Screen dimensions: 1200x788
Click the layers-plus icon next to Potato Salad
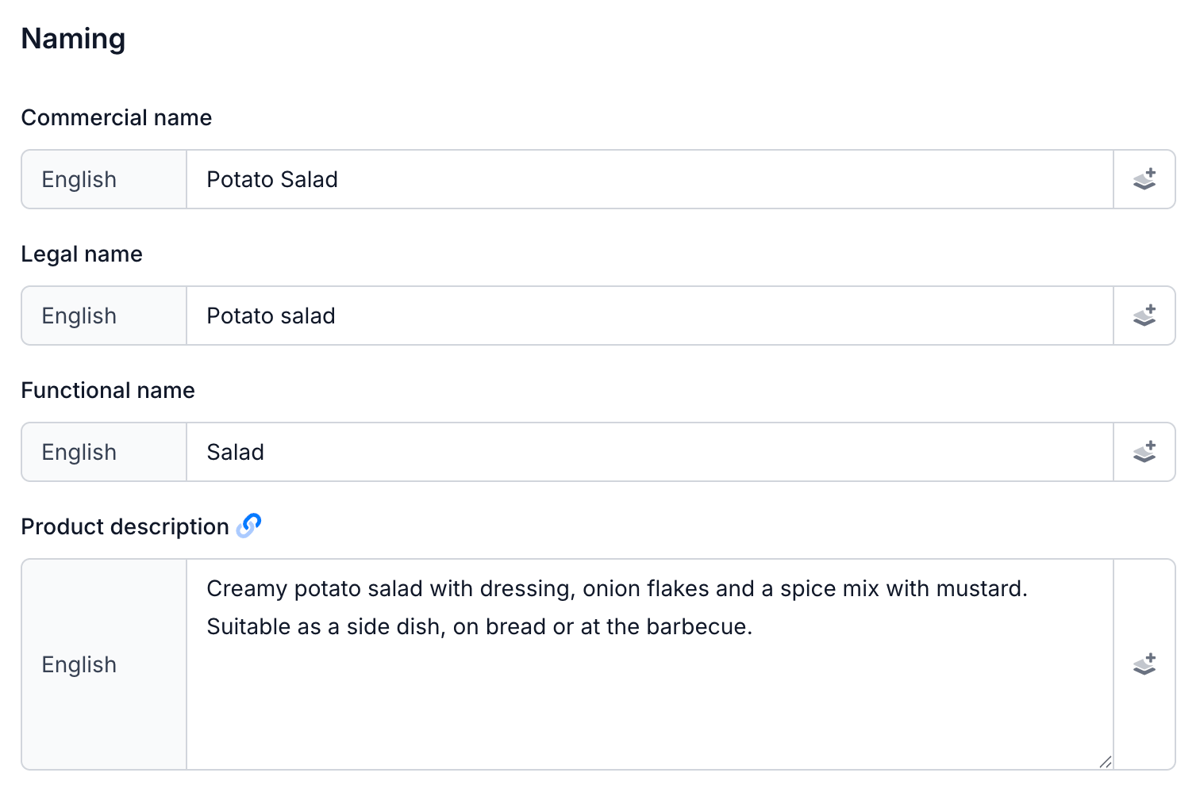(x=1145, y=179)
